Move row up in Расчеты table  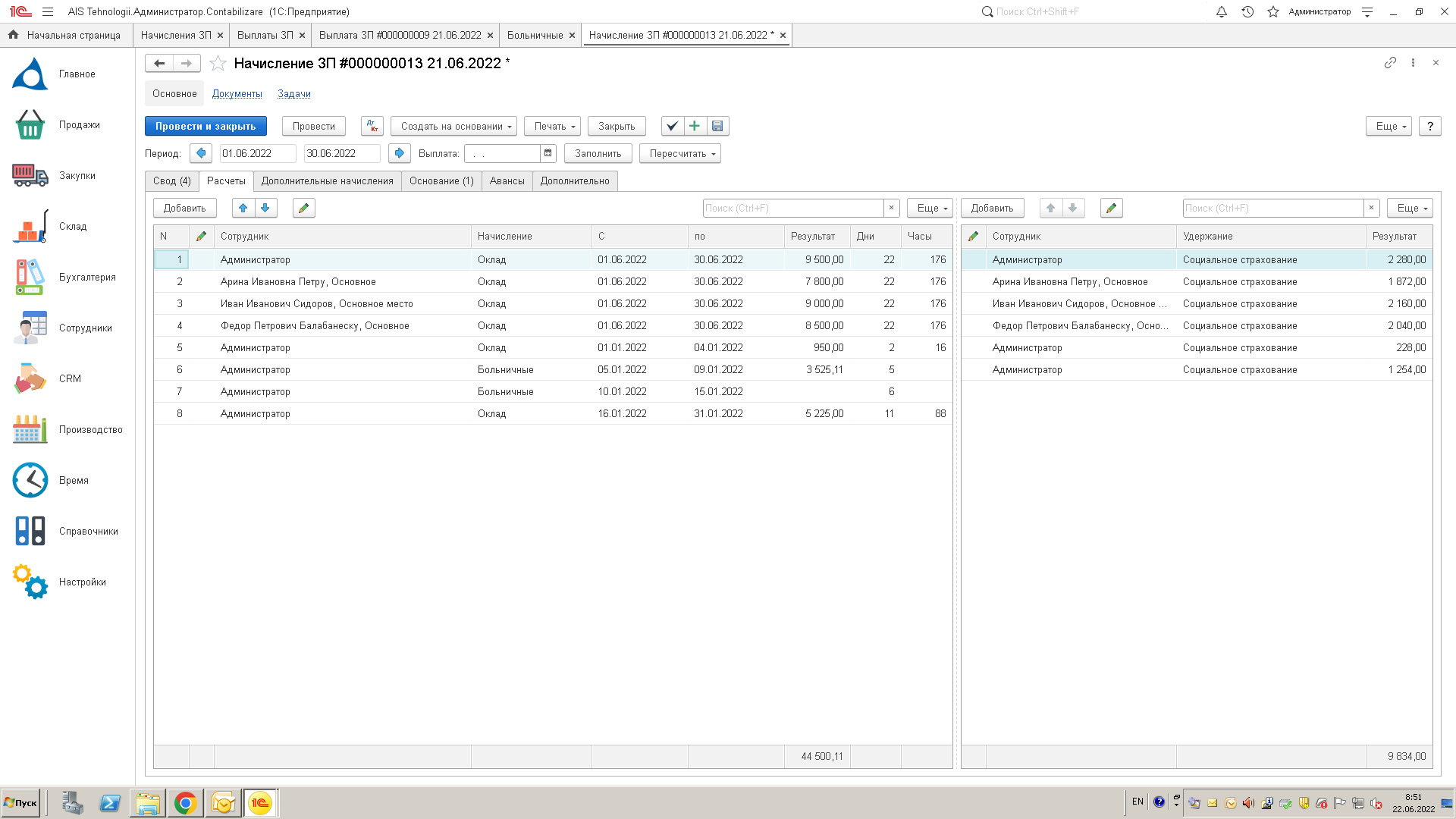pyautogui.click(x=243, y=208)
